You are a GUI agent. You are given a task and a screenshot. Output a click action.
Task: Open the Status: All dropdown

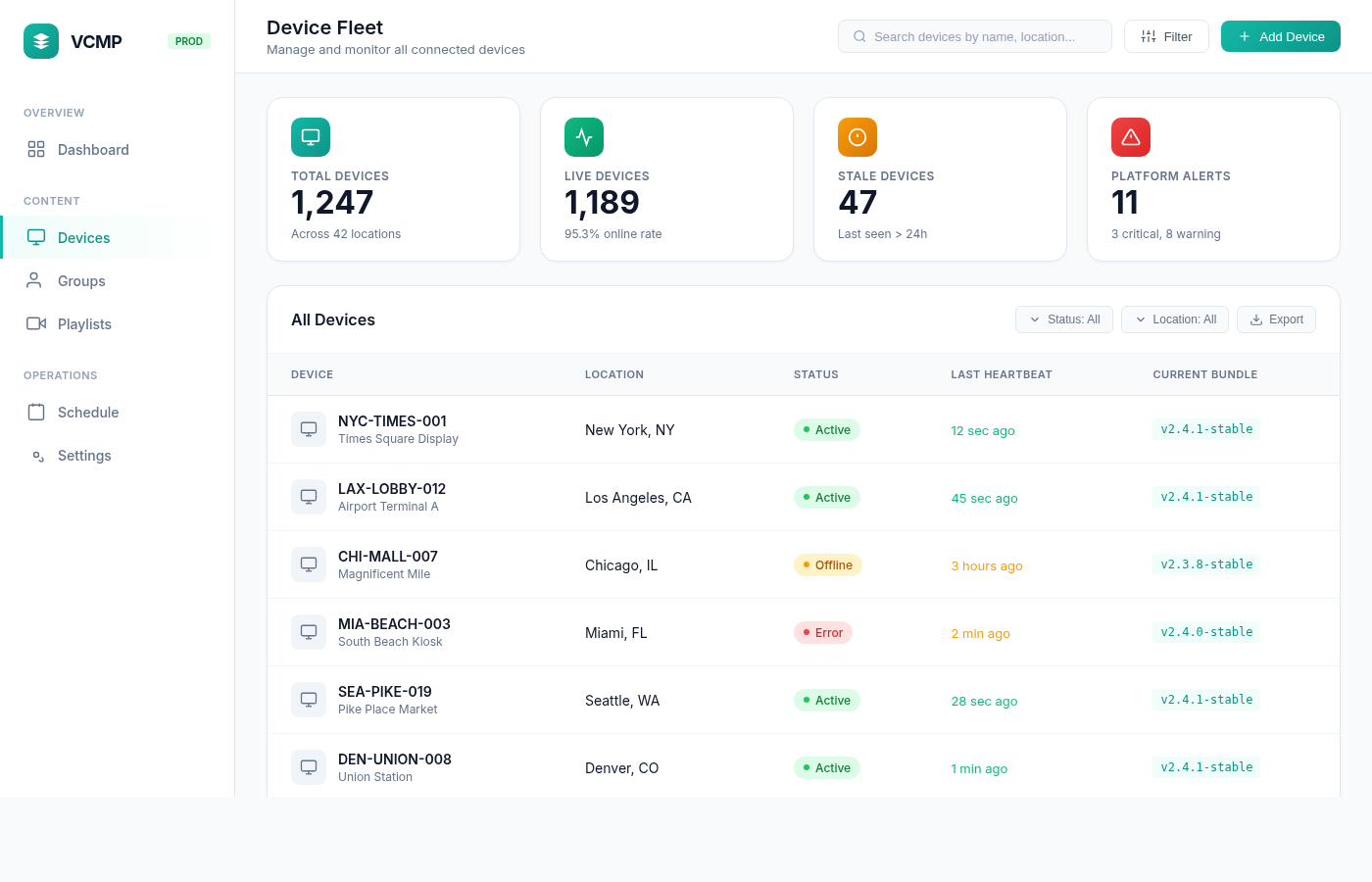[x=1064, y=319]
